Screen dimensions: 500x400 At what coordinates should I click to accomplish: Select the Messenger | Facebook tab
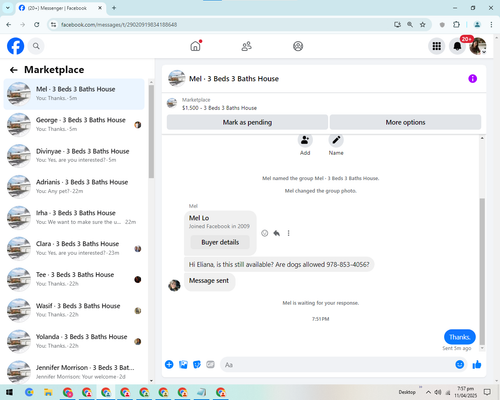pyautogui.click(x=61, y=8)
